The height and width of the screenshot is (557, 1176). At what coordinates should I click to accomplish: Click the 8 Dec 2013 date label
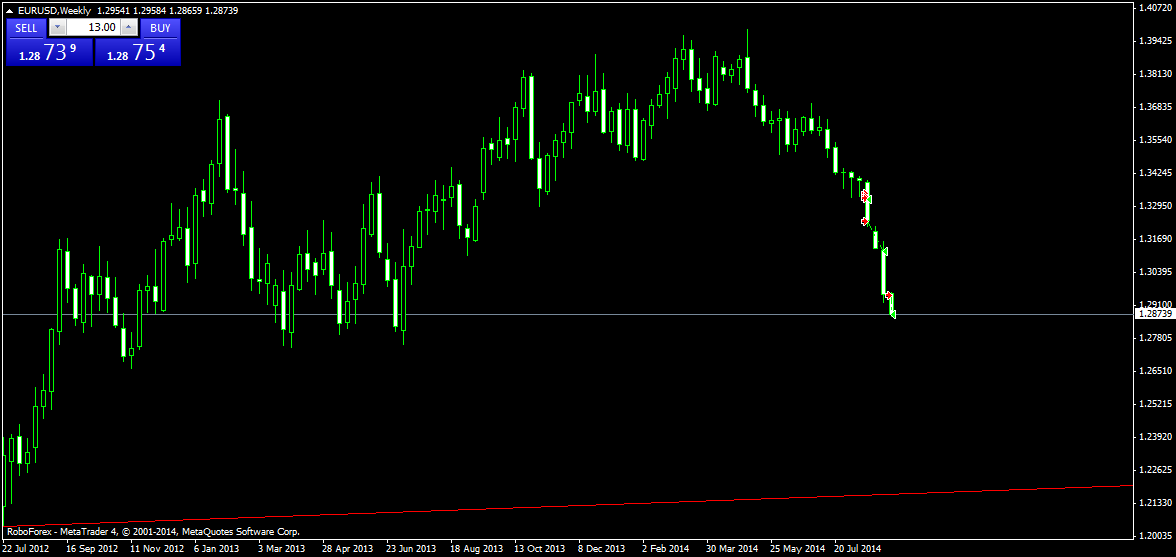pyautogui.click(x=602, y=548)
